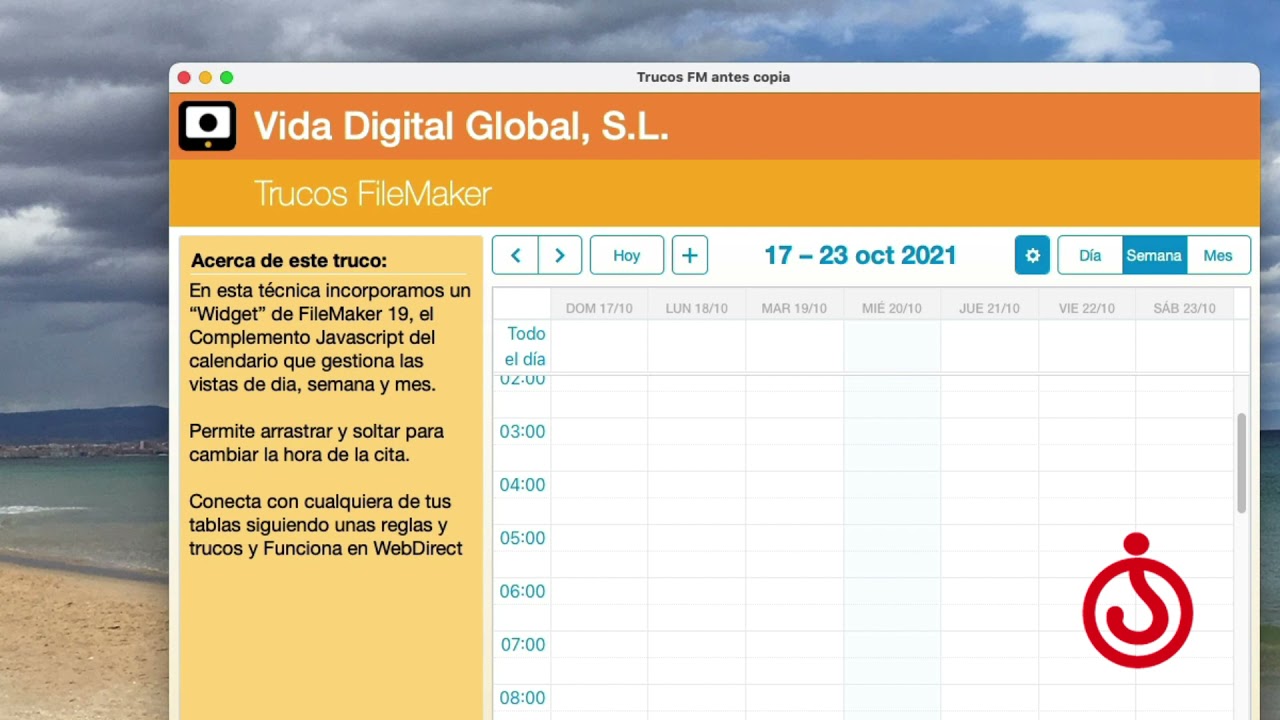Zoom window with green button
Viewport: 1280px width, 720px height.
coord(227,77)
